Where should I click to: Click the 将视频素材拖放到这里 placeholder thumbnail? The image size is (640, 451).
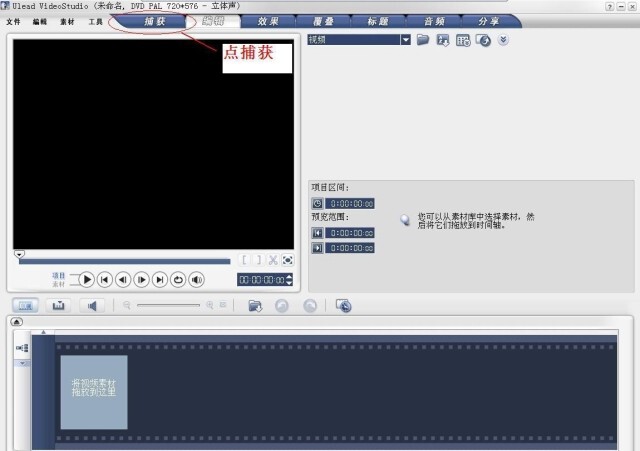[x=94, y=392]
